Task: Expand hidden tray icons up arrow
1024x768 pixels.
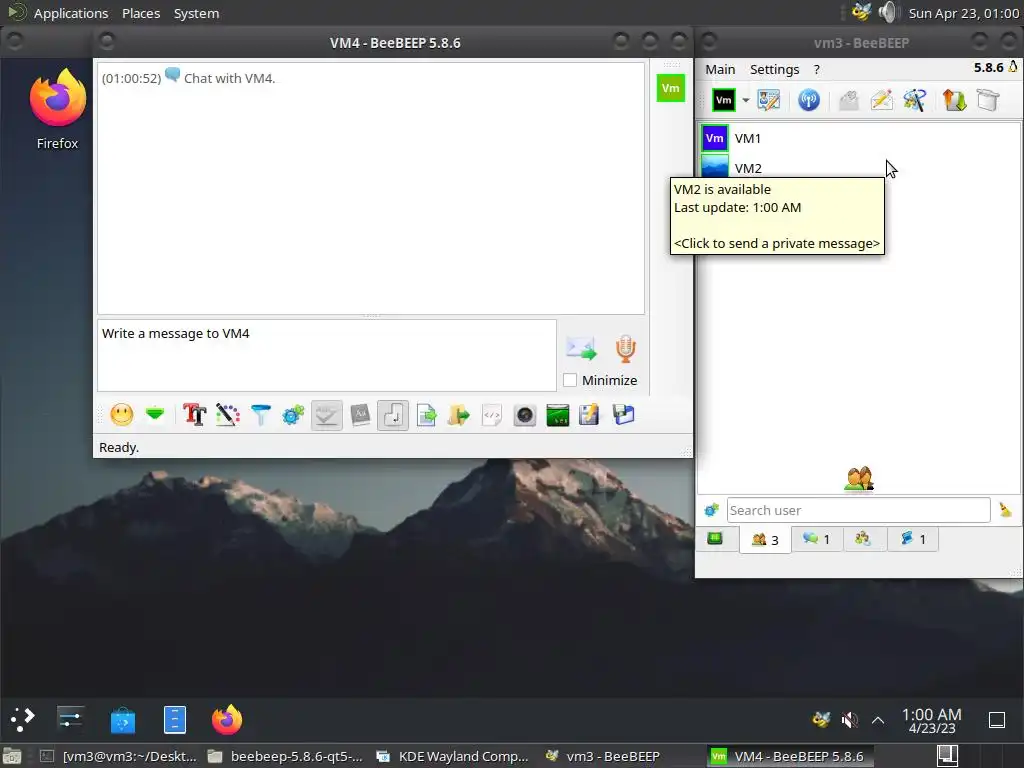Action: pyautogui.click(x=878, y=720)
